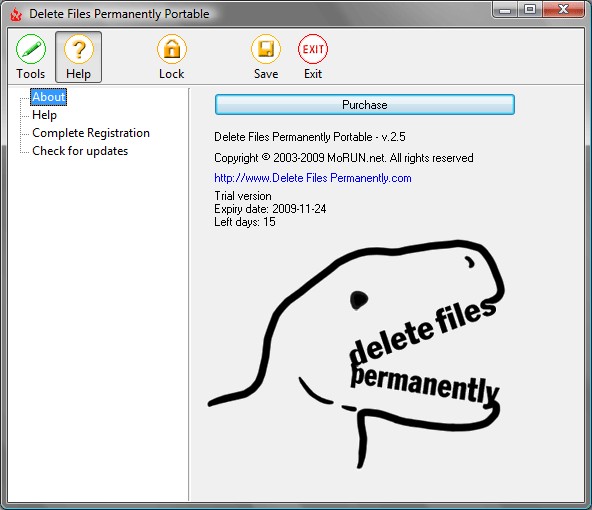This screenshot has width=592, height=510.
Task: Click the Purchase button
Action: pyautogui.click(x=365, y=105)
